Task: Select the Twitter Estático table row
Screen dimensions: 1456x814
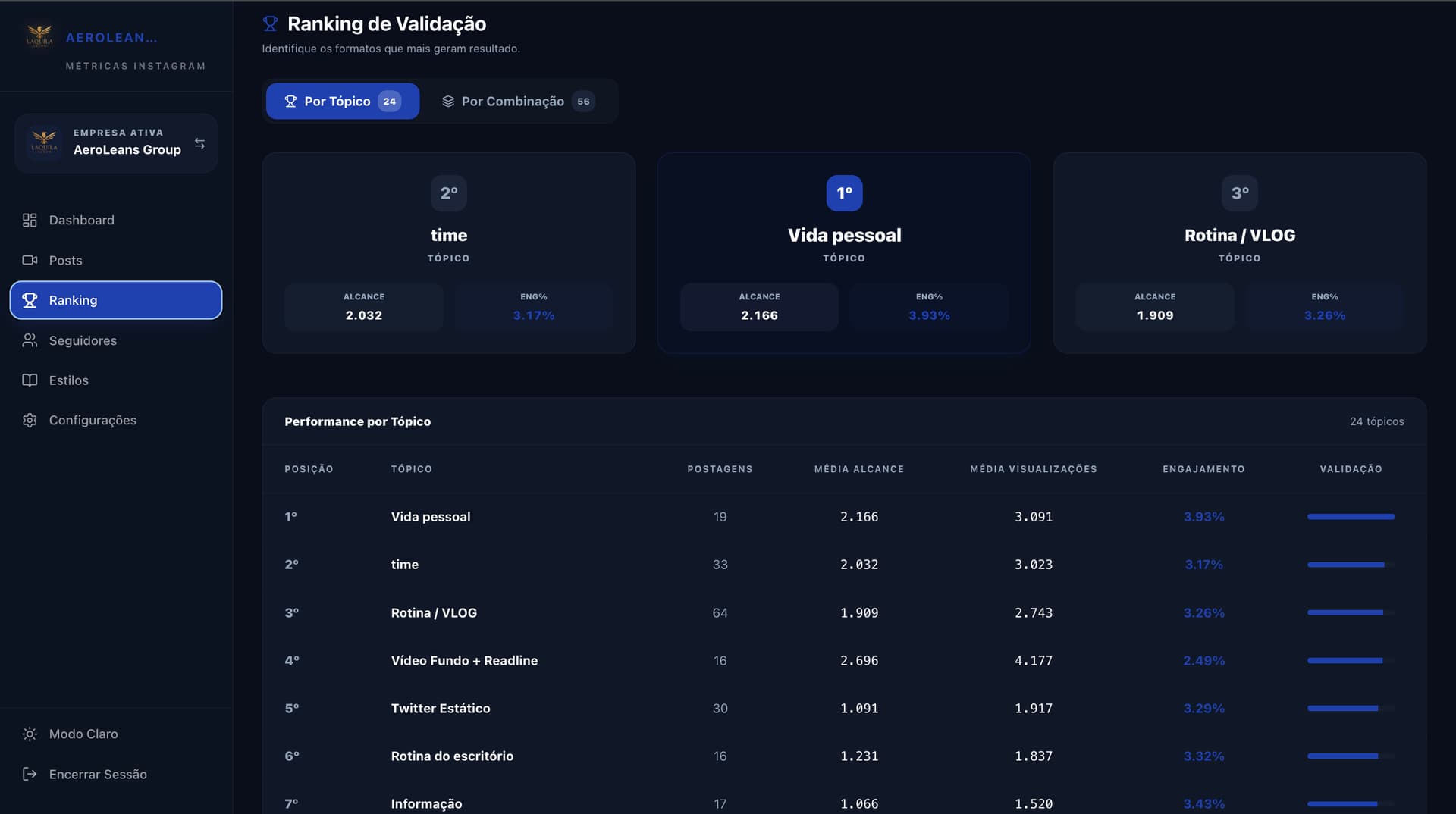Action: [x=441, y=708]
